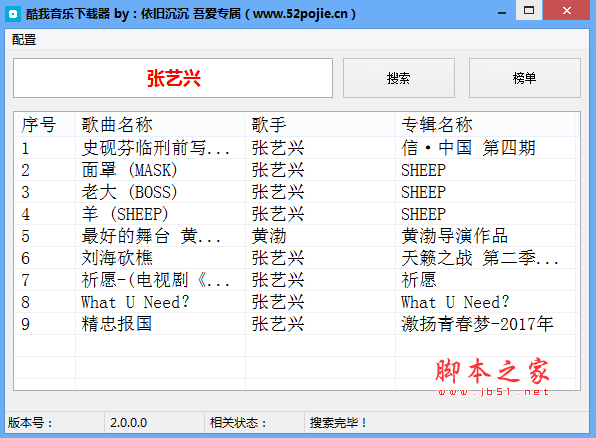Select What U Need? in song name column
596x438 pixels.
[x=135, y=303]
